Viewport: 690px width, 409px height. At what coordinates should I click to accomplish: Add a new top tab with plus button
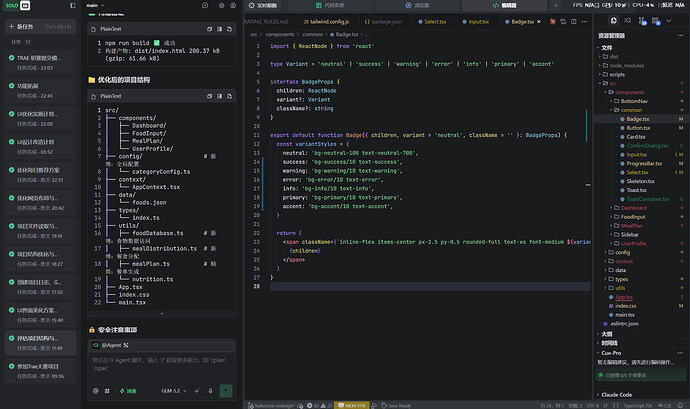[555, 5]
